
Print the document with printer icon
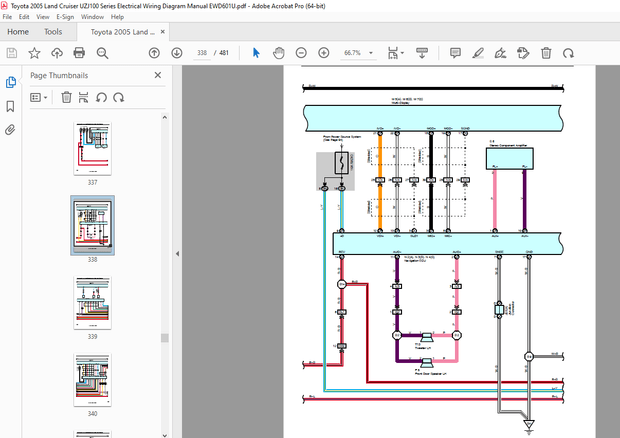79,53
